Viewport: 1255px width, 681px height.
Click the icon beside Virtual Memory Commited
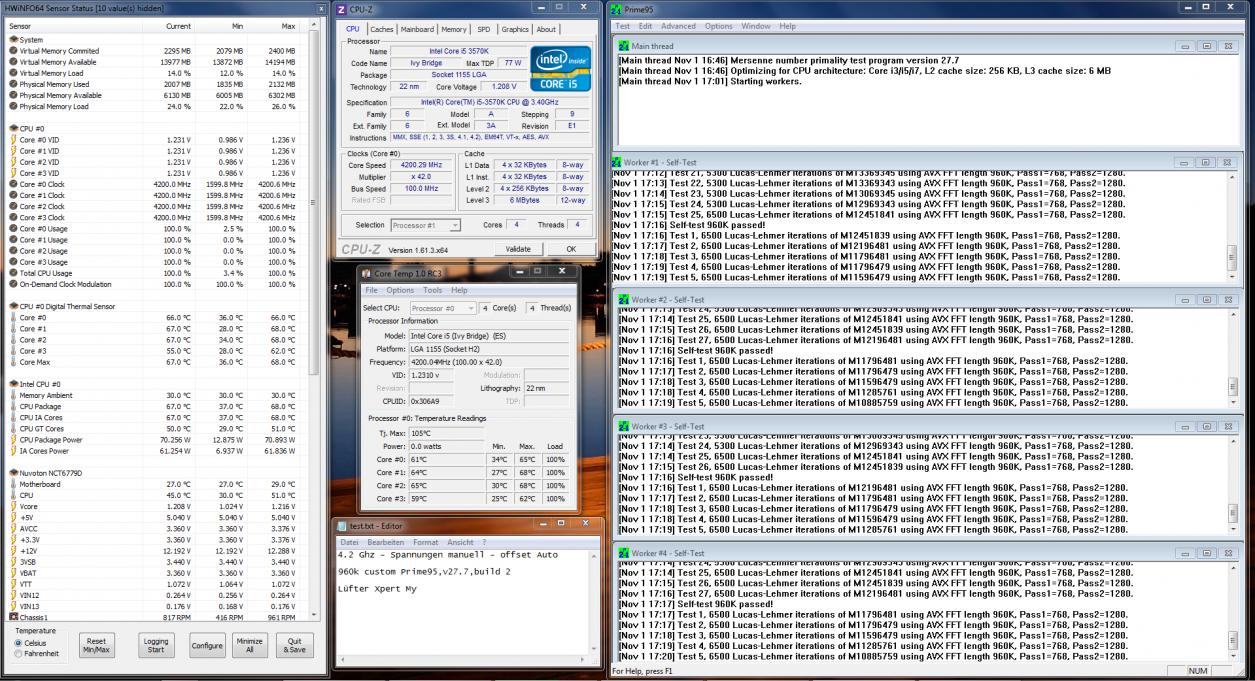[x=14, y=50]
